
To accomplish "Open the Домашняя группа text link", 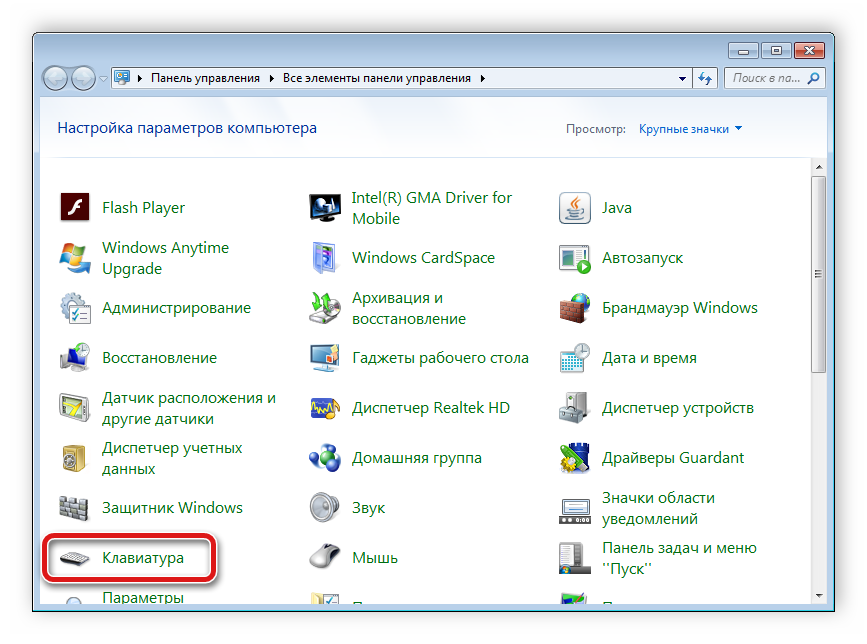I will [417, 458].
